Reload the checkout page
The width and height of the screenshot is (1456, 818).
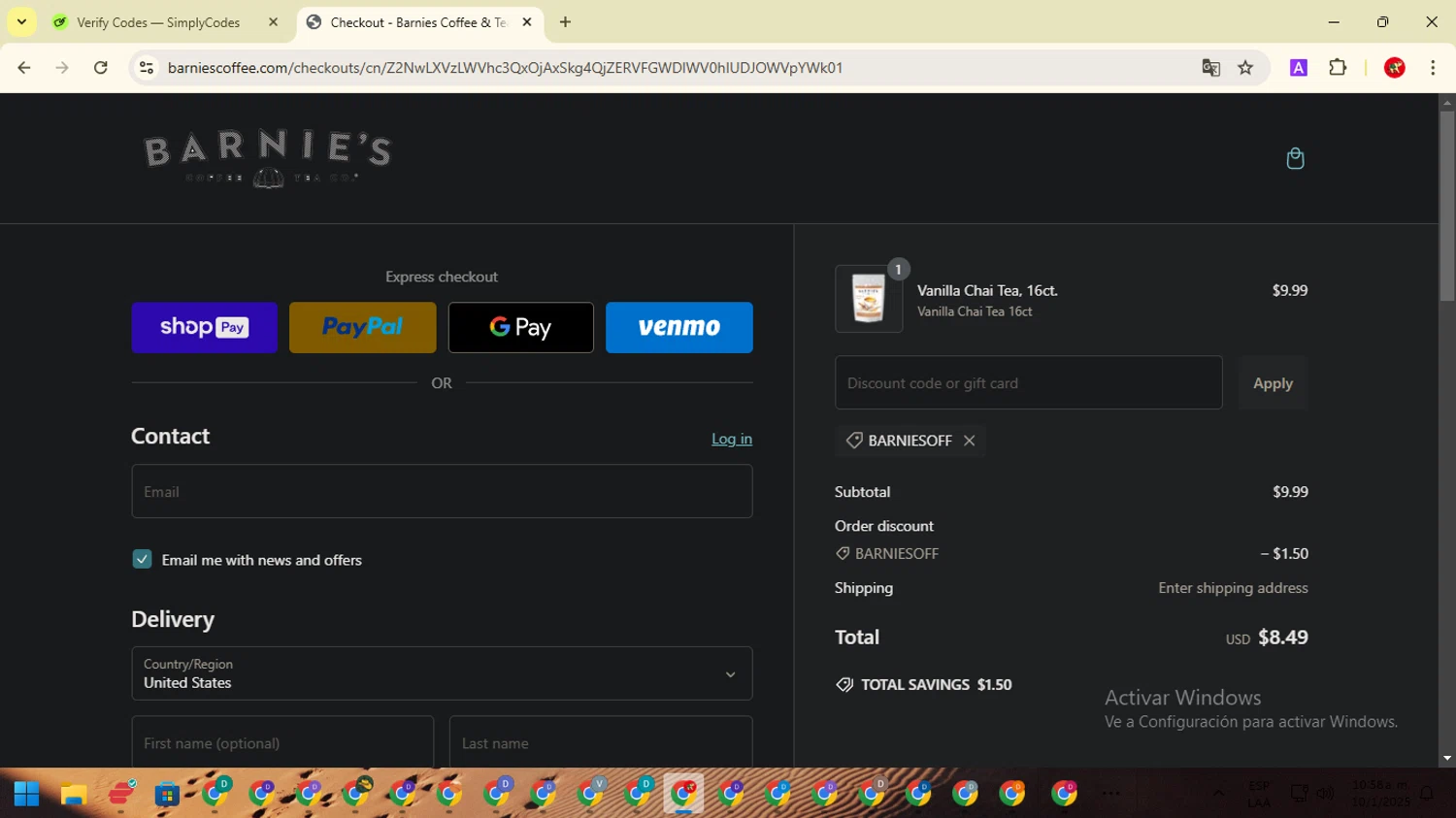(x=100, y=68)
